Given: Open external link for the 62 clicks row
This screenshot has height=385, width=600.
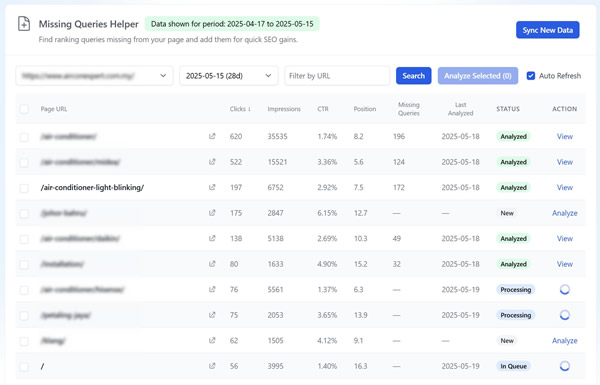Looking at the screenshot, I should coord(212,341).
